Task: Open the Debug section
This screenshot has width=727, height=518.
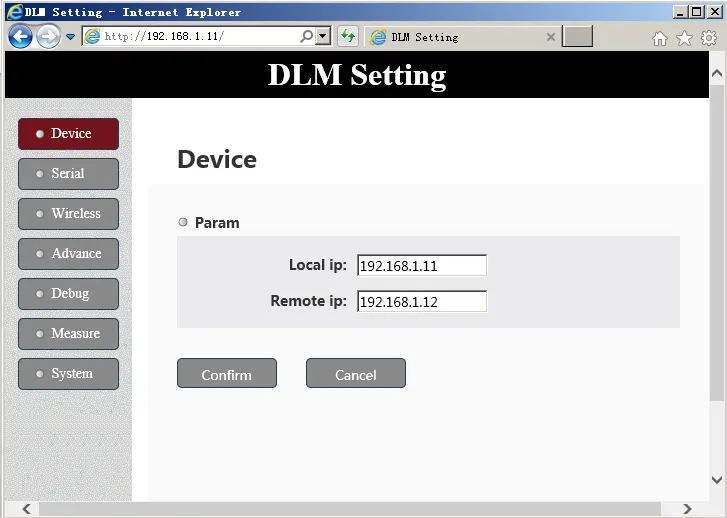Action: click(x=68, y=294)
